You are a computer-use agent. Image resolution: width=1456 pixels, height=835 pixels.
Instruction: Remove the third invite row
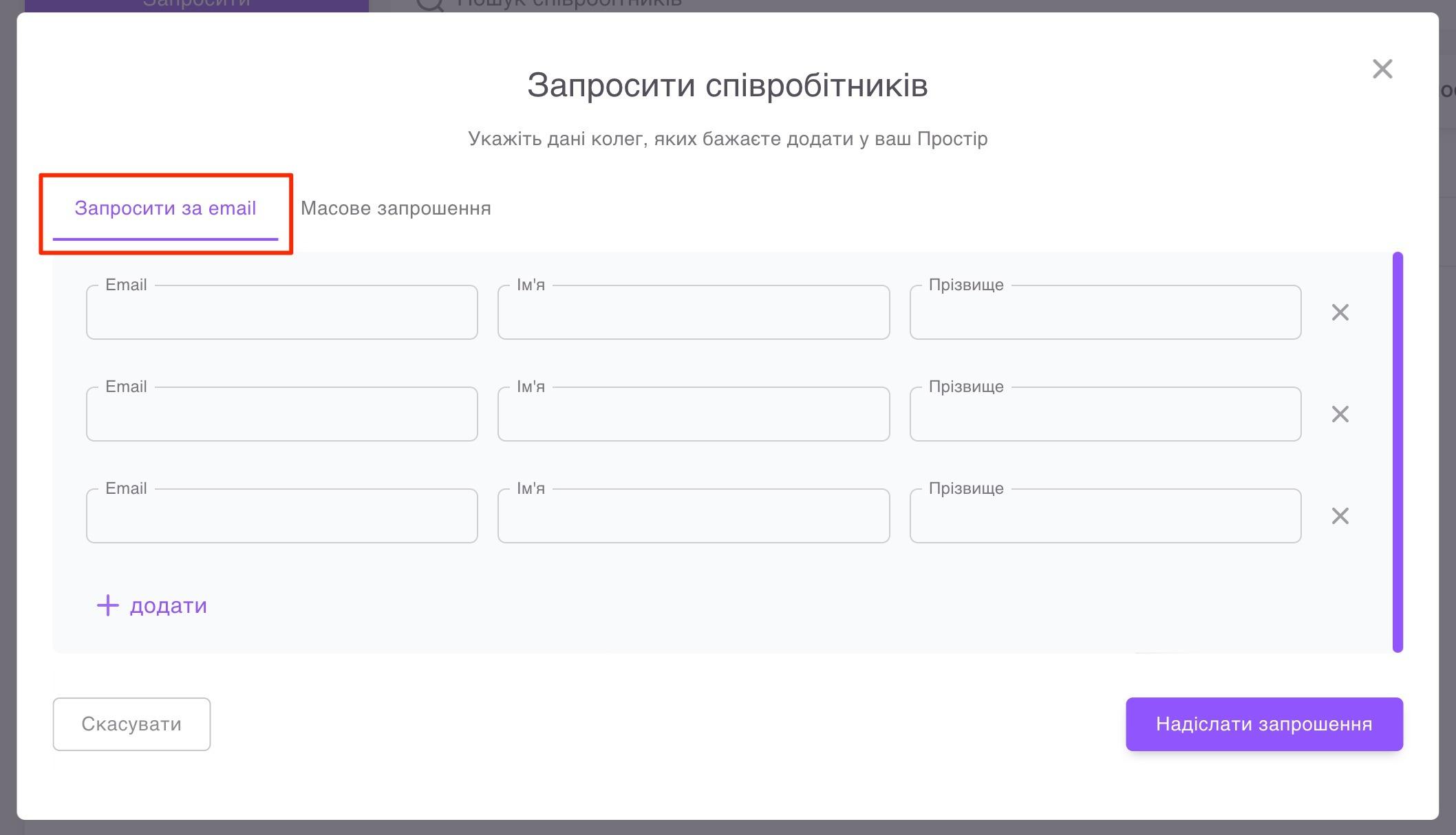coord(1340,516)
